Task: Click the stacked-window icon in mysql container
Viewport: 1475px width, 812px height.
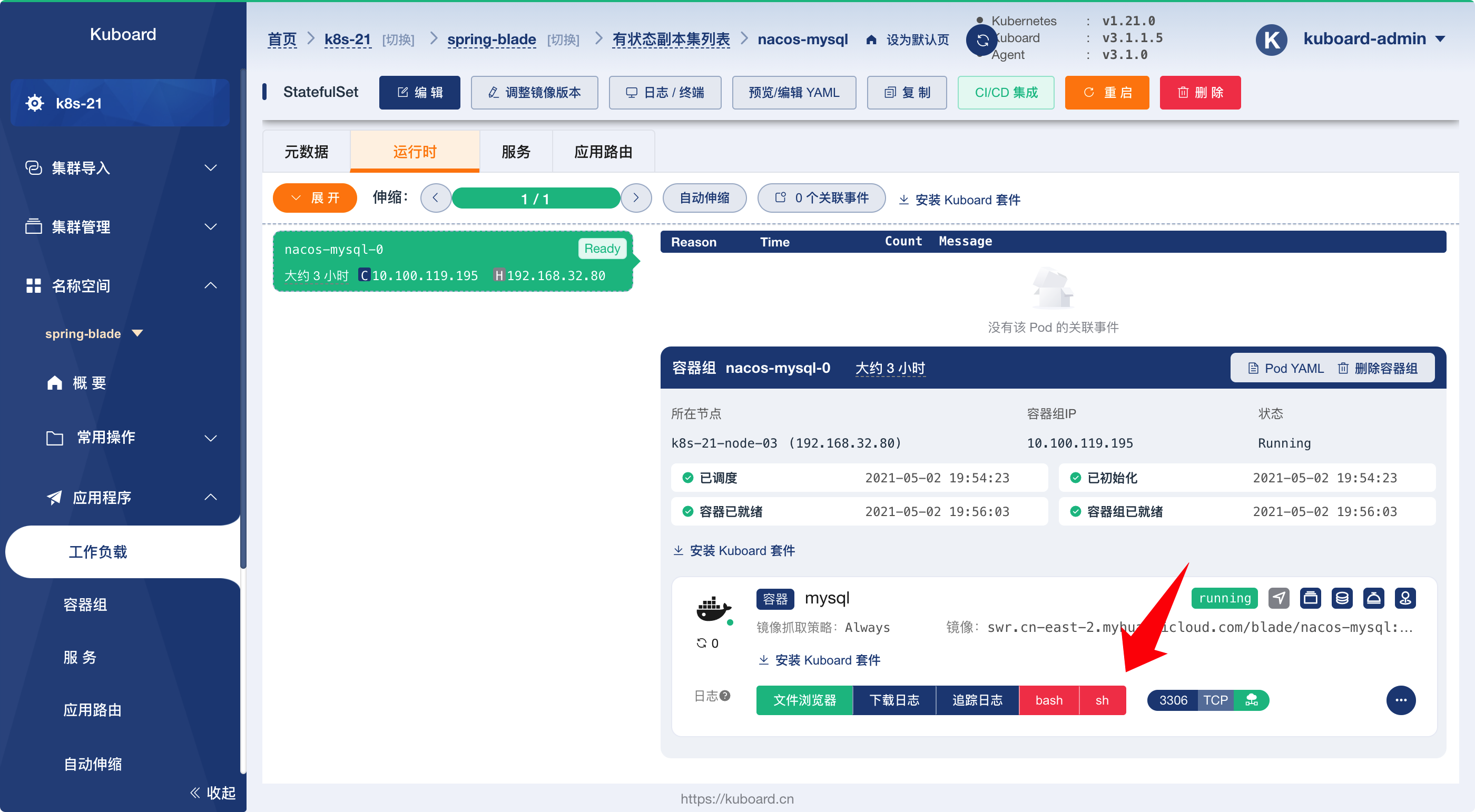Action: coord(1310,598)
